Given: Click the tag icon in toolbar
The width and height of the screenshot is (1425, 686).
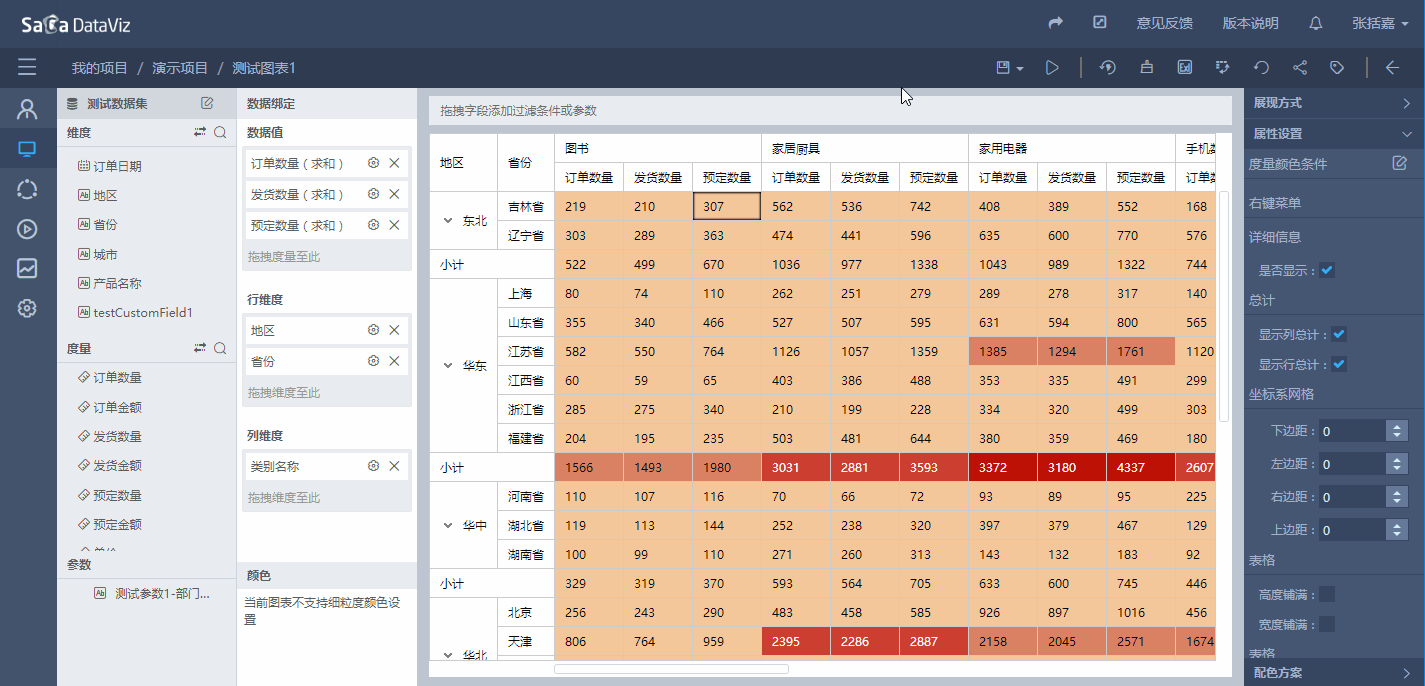Looking at the screenshot, I should 1337,67.
